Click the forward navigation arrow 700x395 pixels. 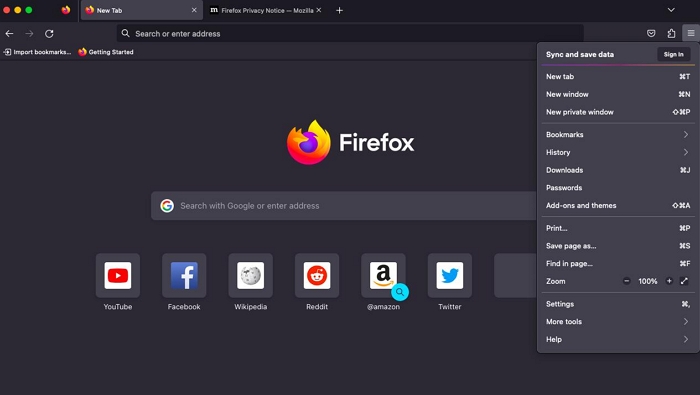[x=29, y=33]
